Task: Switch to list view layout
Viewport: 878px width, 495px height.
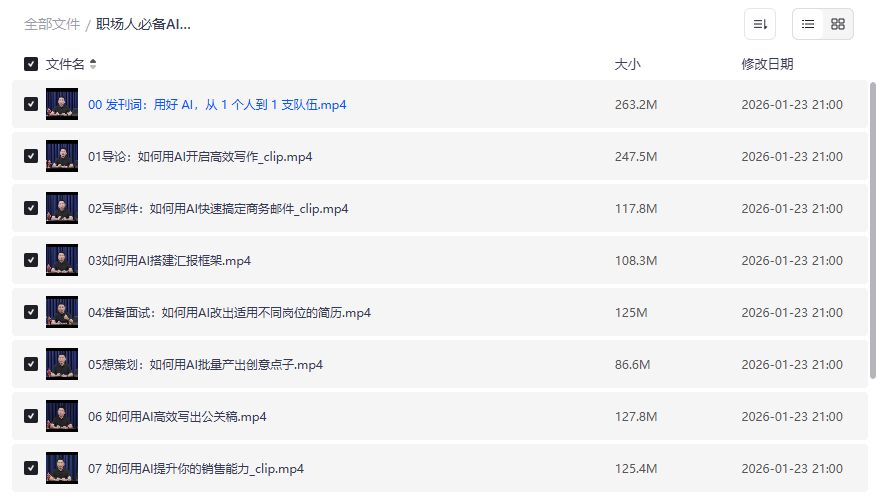Action: tap(807, 24)
